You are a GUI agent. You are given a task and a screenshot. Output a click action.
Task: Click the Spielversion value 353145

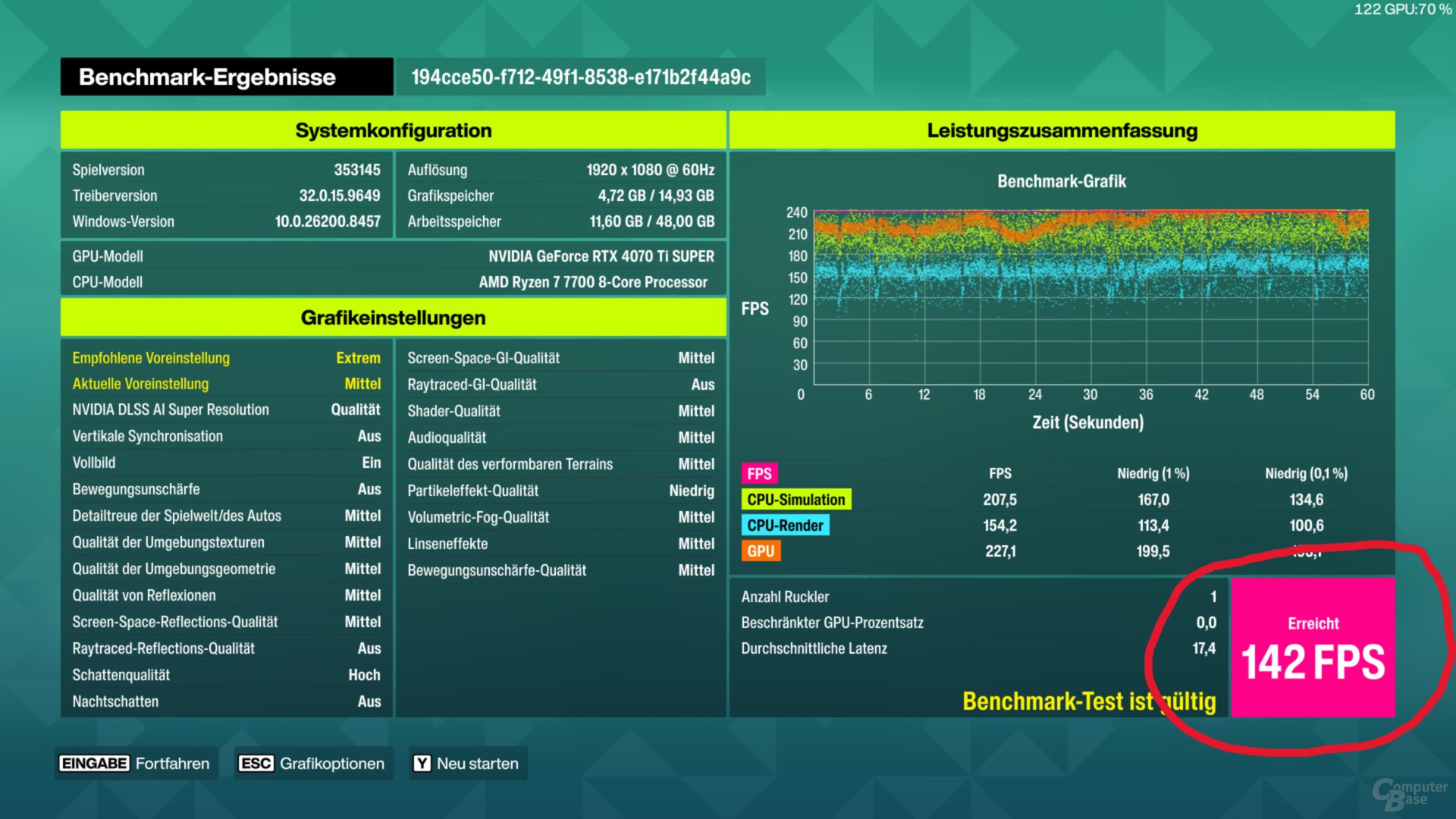click(x=357, y=170)
